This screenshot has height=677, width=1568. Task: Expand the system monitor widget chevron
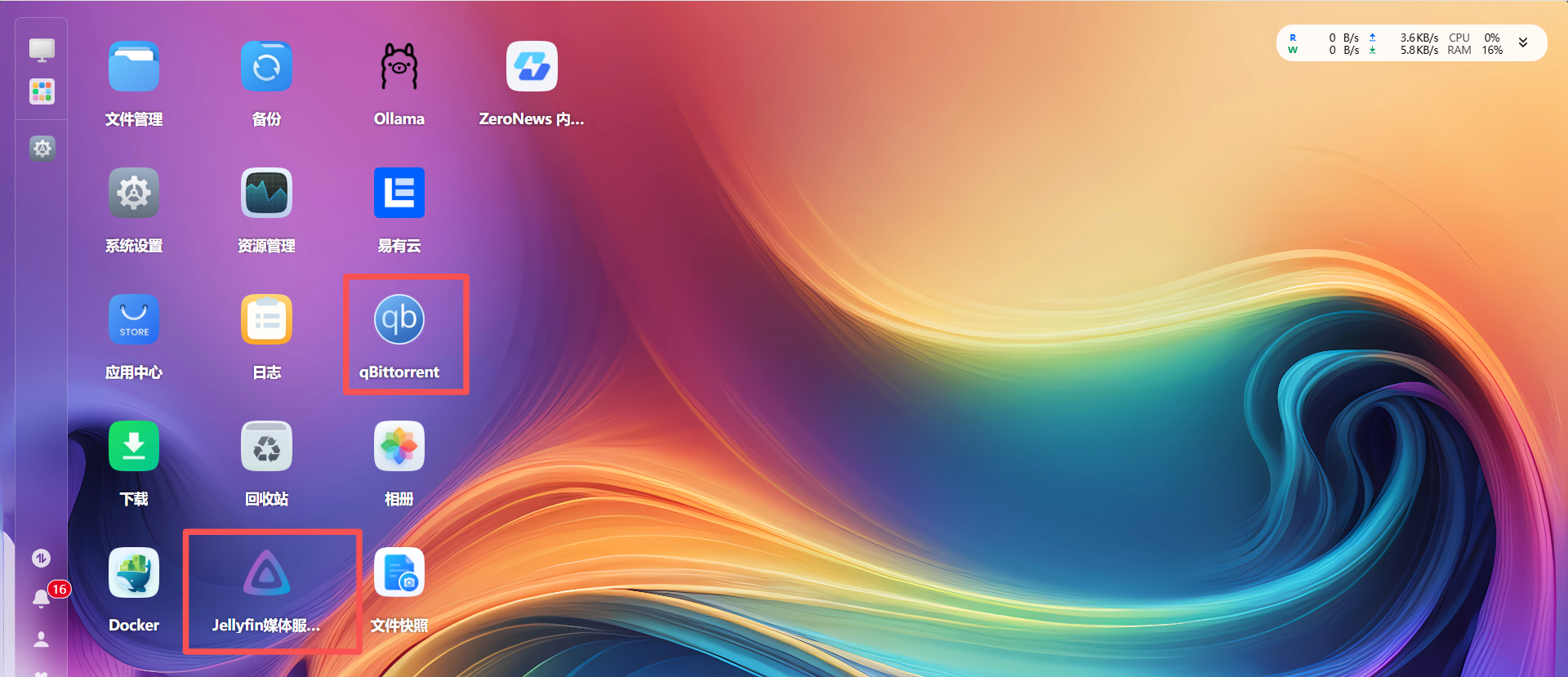point(1523,43)
